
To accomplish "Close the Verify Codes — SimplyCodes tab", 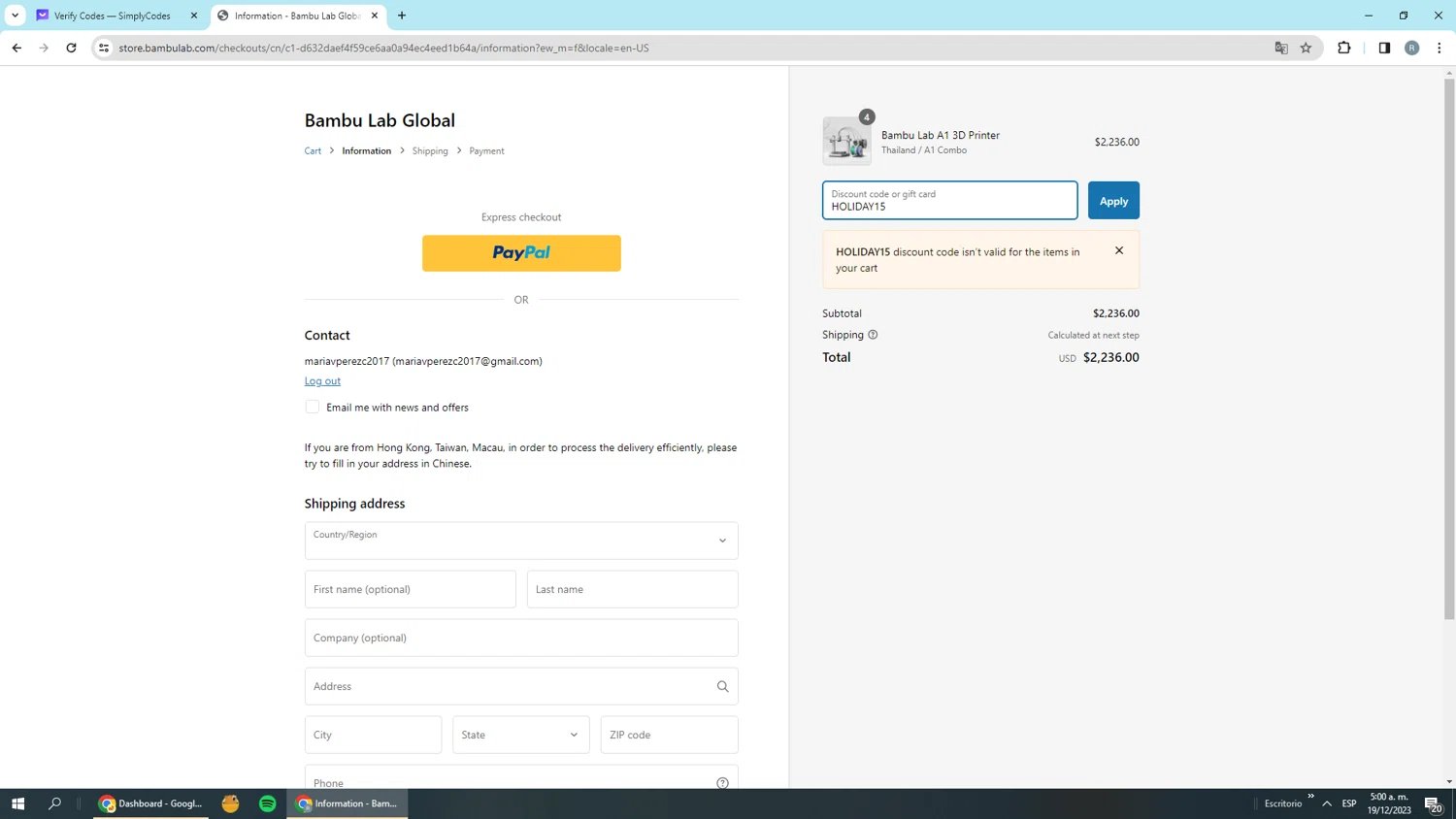I will (194, 16).
